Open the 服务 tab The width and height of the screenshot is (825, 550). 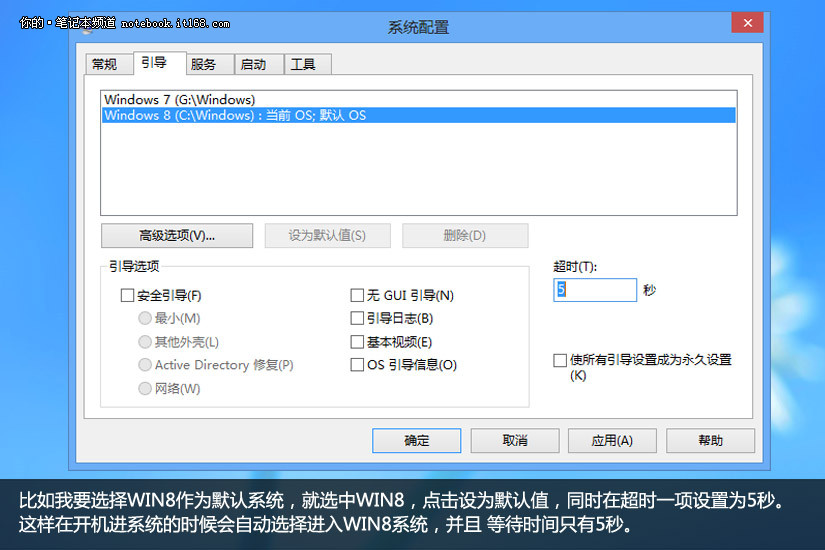coord(203,64)
